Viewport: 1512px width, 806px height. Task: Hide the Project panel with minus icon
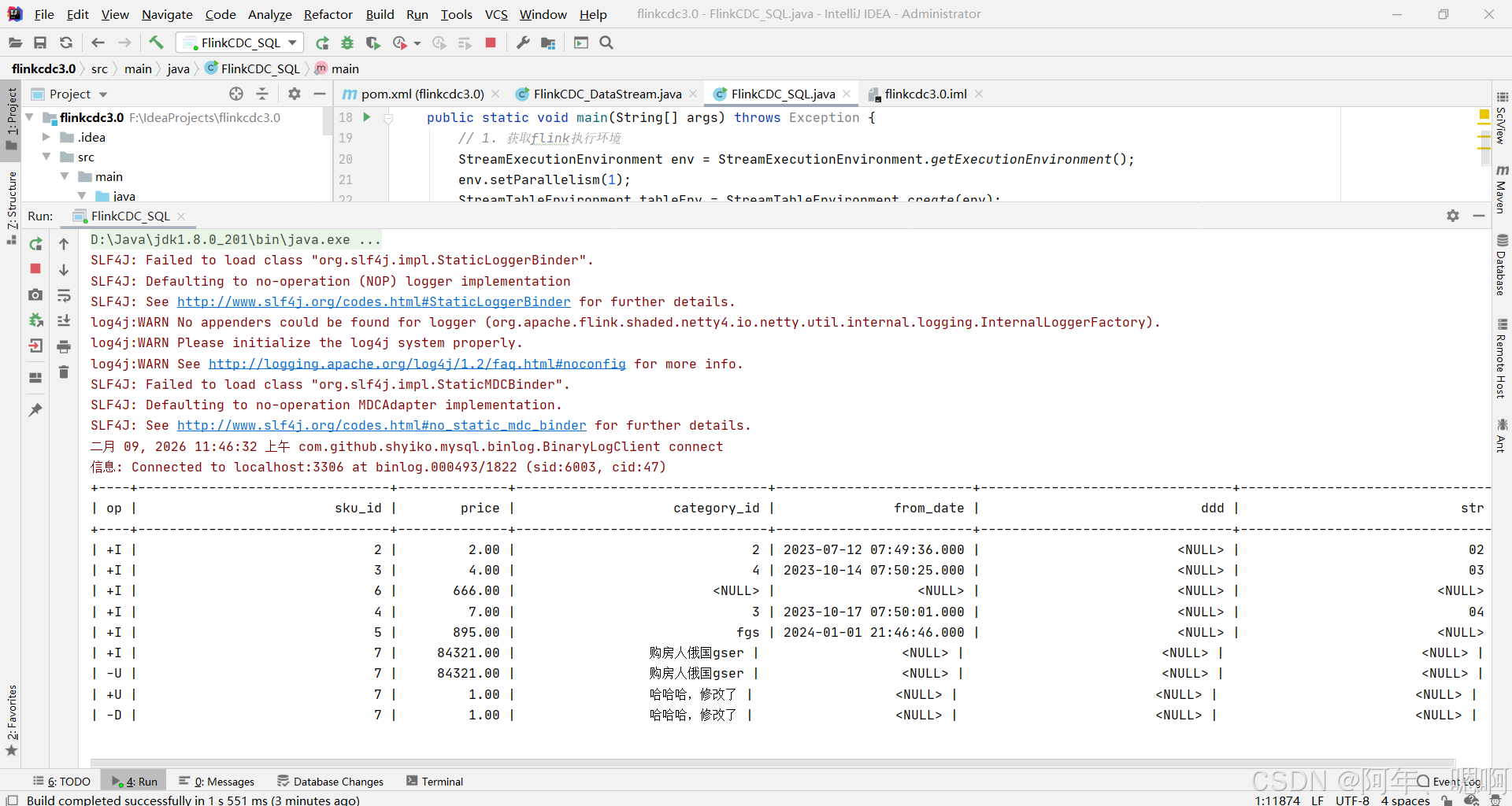click(320, 94)
